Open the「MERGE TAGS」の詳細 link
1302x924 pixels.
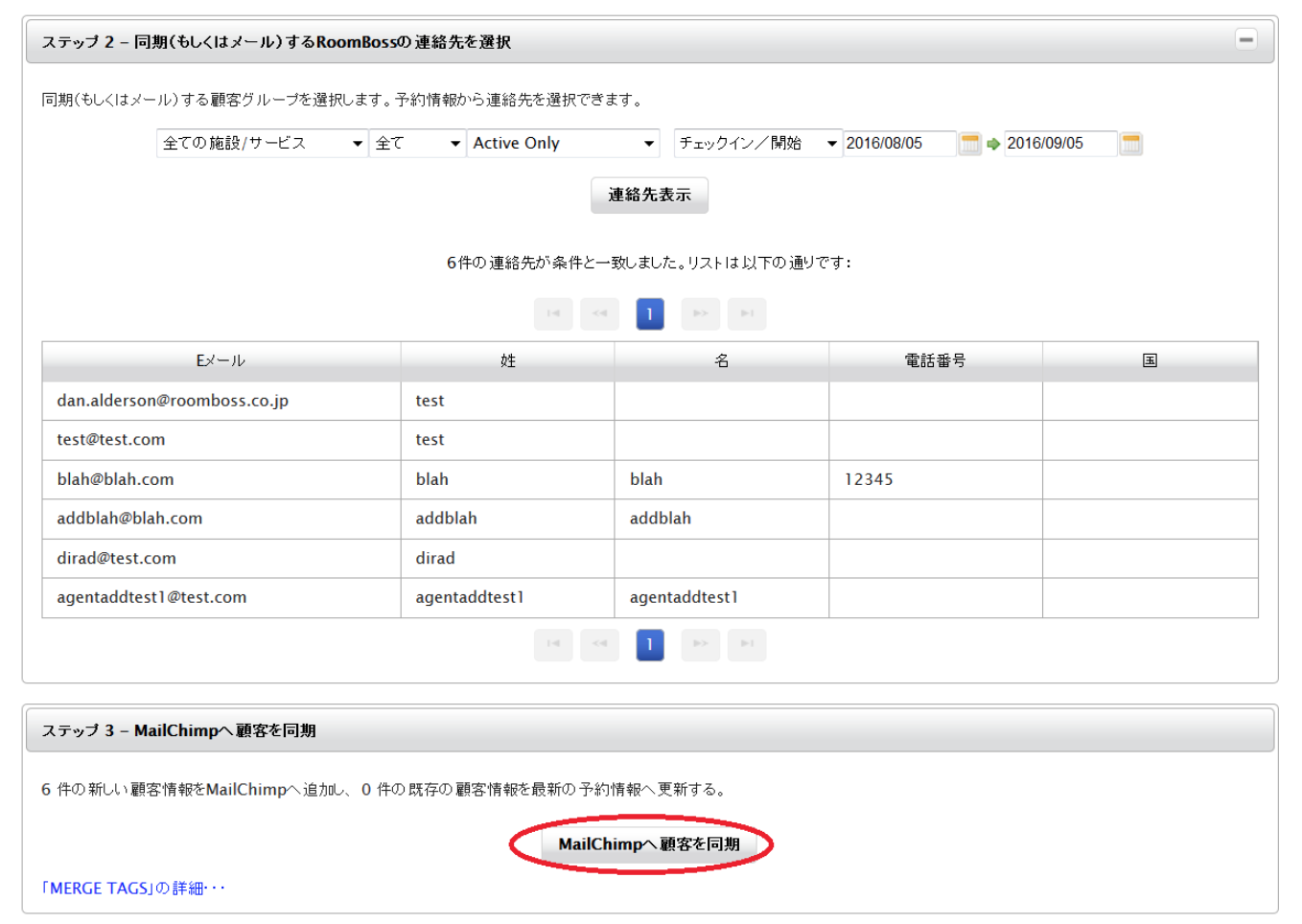point(133,889)
